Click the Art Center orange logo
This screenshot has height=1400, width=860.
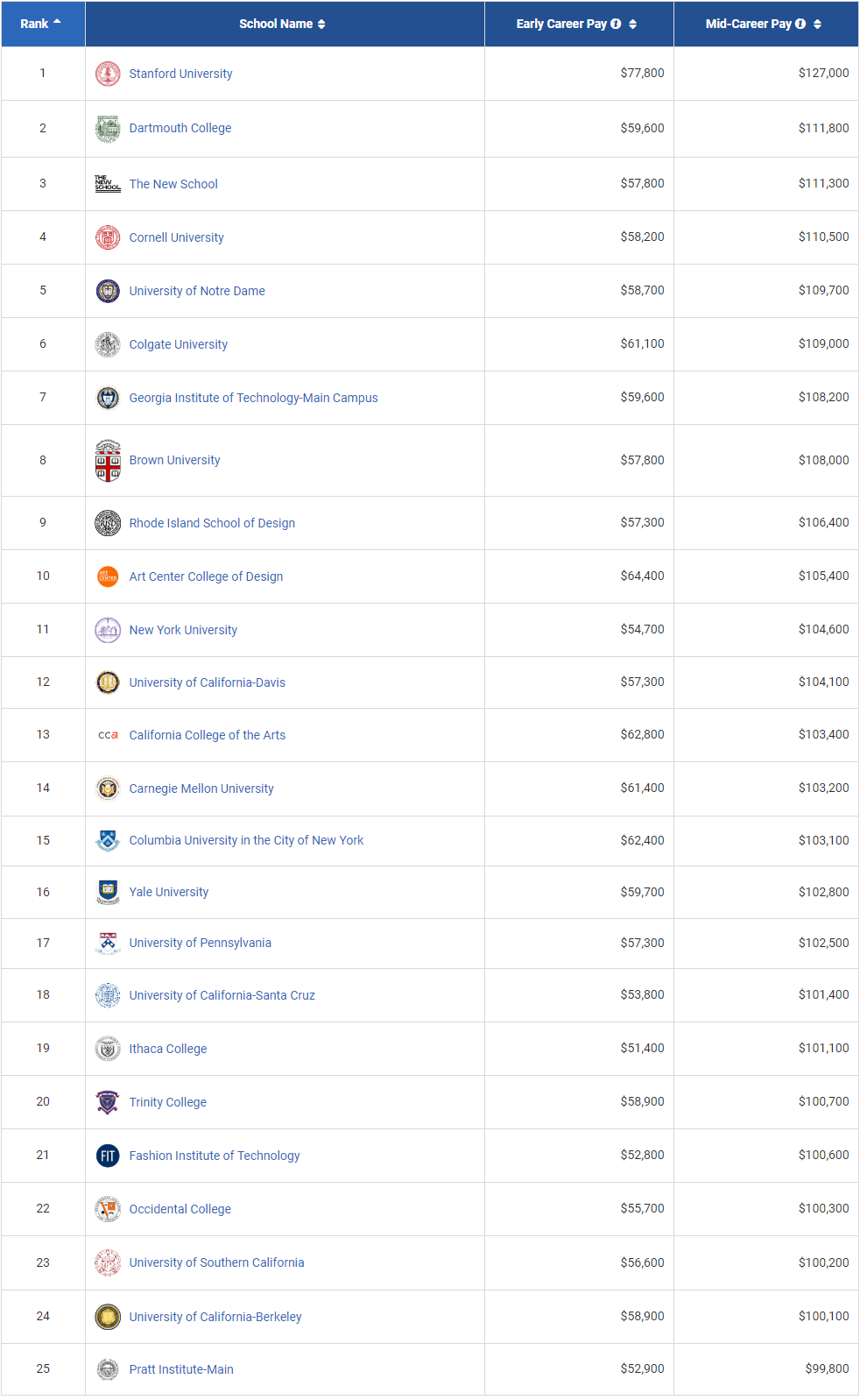(108, 576)
